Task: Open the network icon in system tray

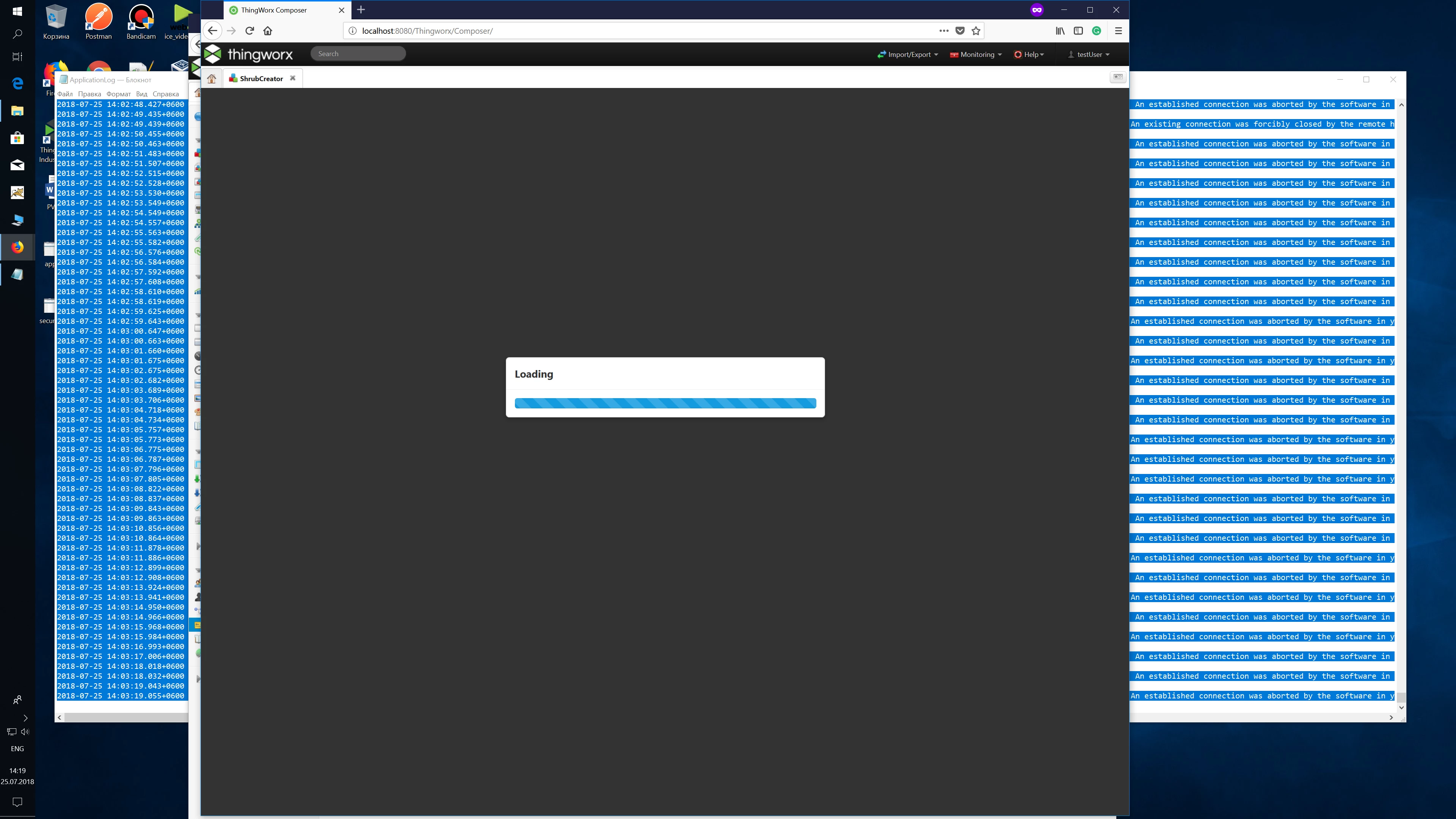Action: coord(11,731)
